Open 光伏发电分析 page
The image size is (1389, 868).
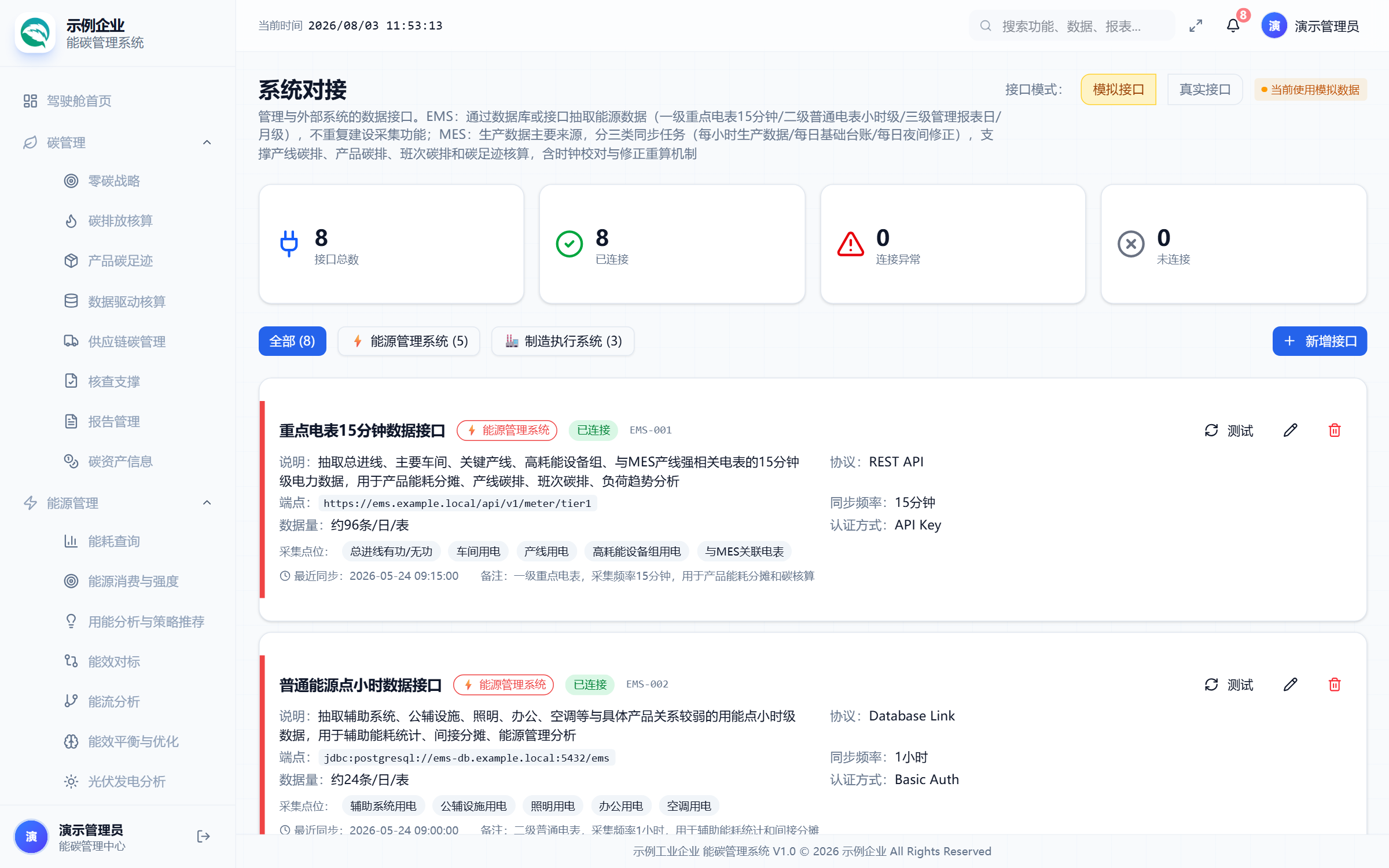point(127,781)
